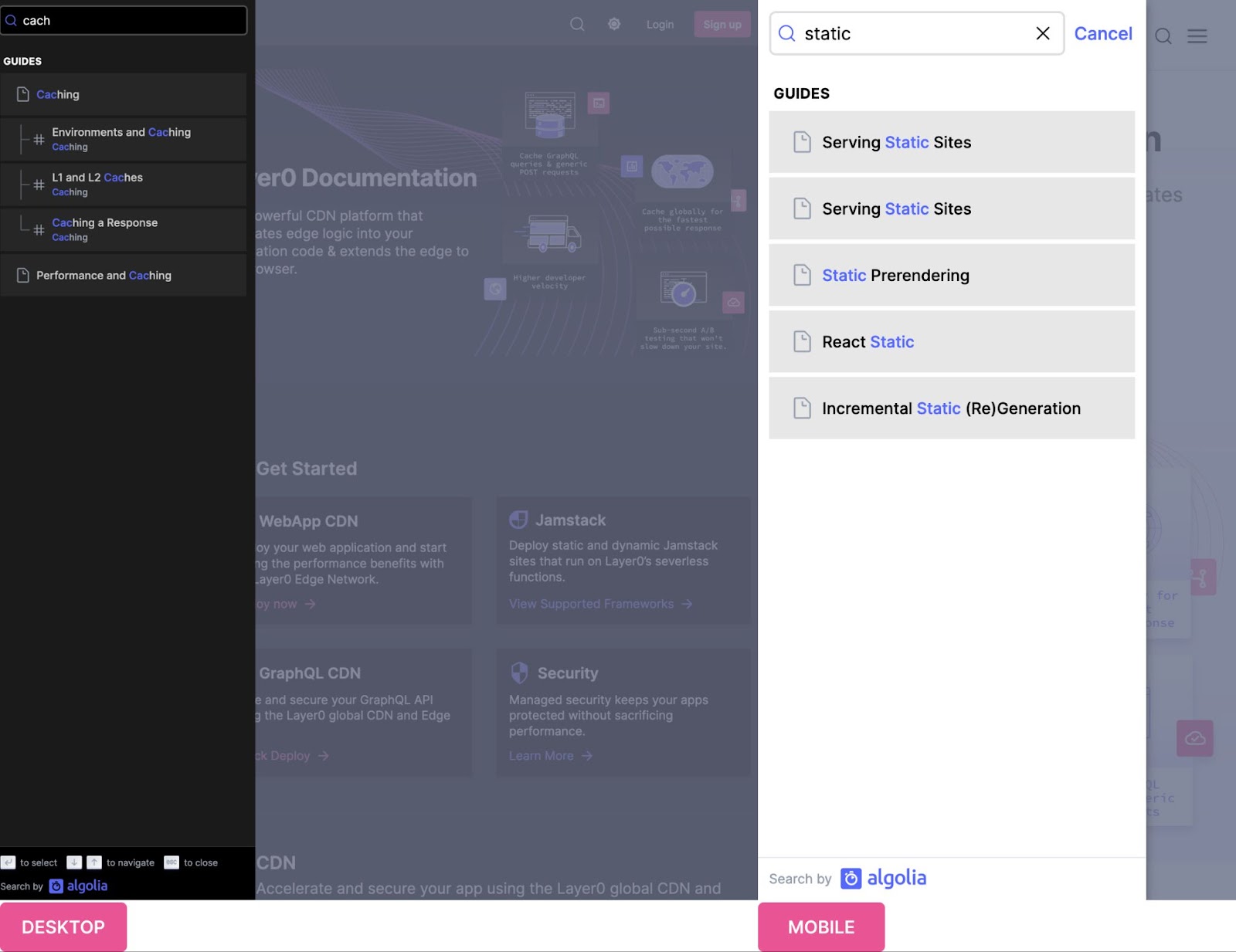The image size is (1236, 952).
Task: Click the Jamstack card heading
Action: 571,520
